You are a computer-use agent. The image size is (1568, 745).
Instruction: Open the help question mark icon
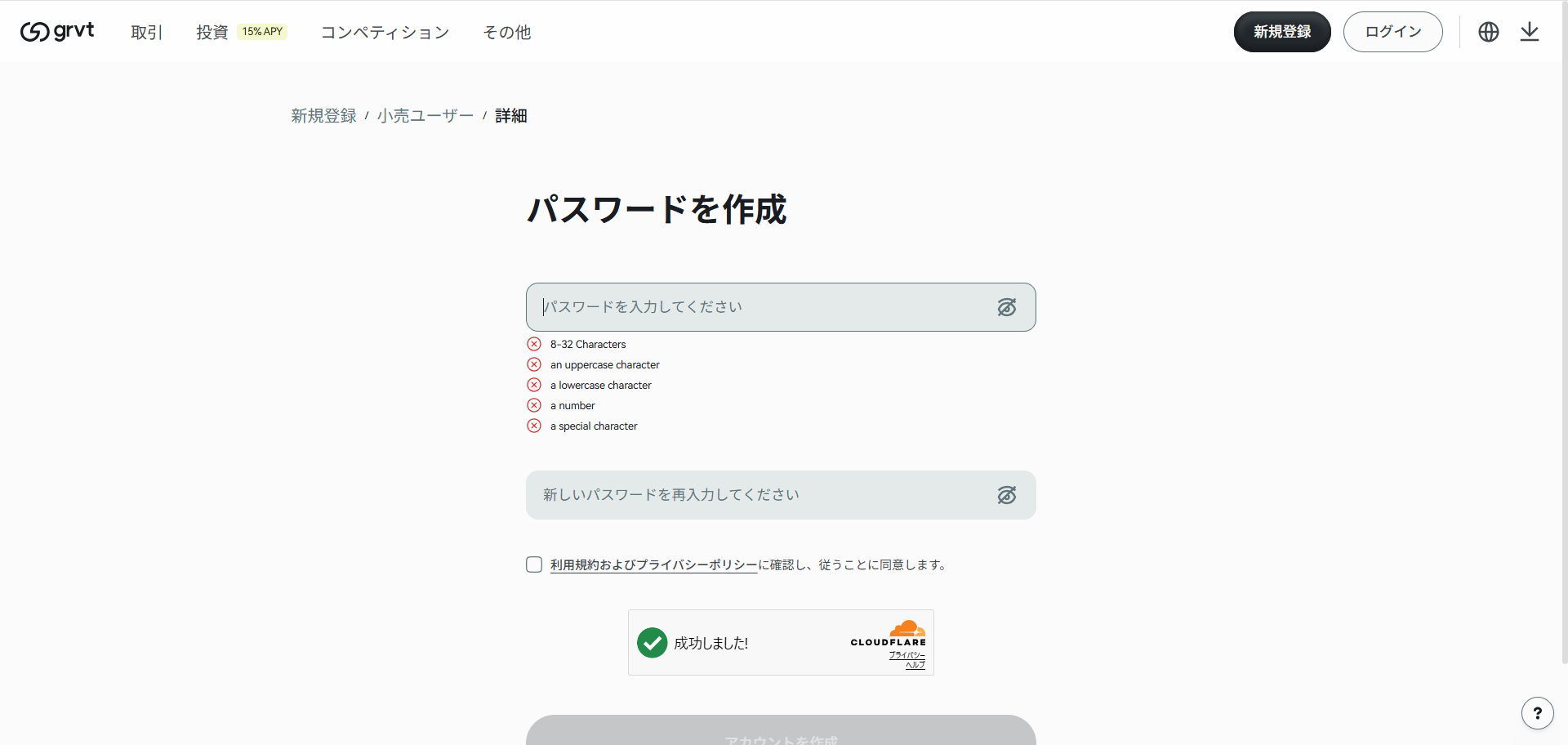tap(1538, 713)
